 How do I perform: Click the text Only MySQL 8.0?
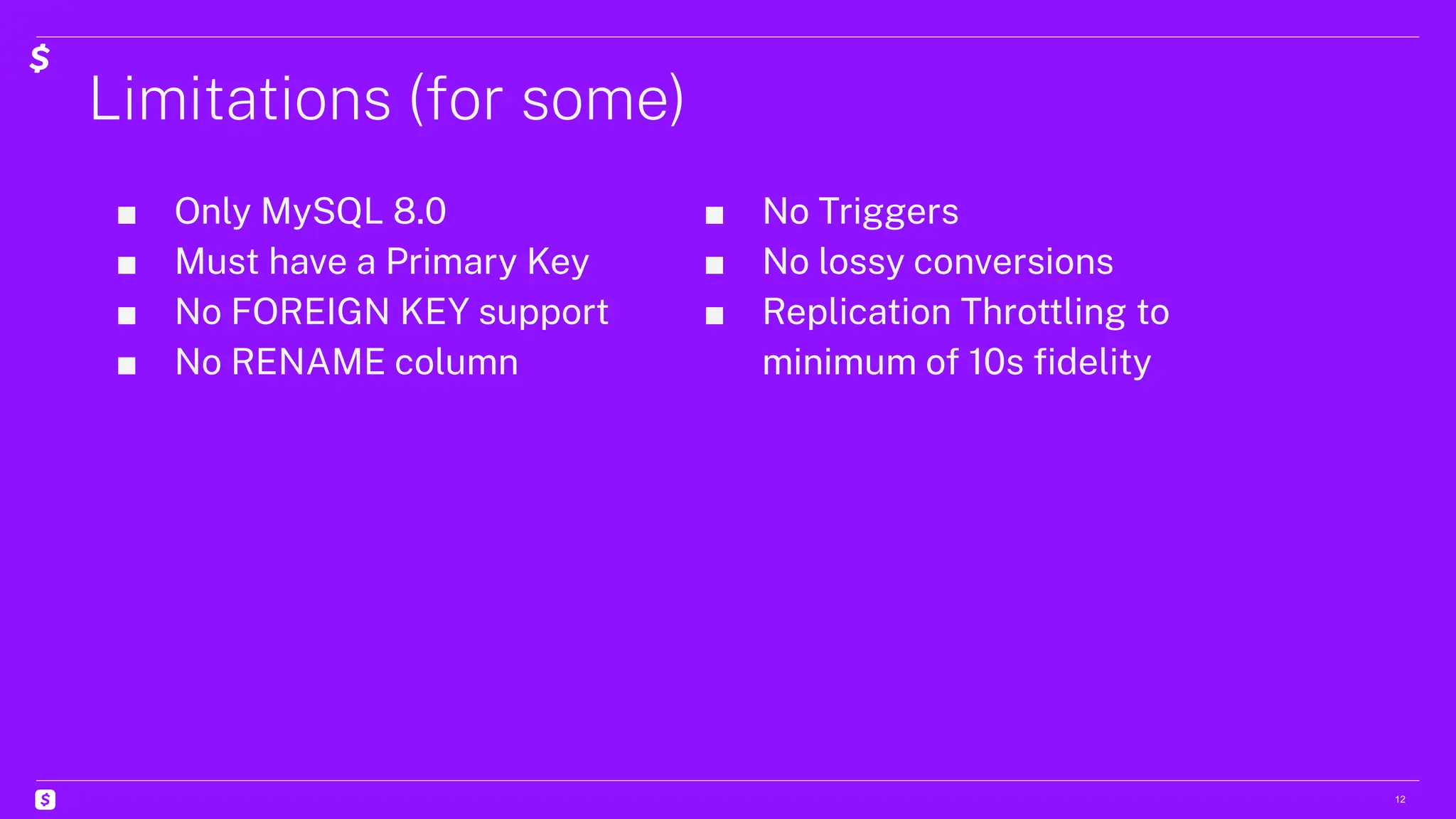click(x=311, y=211)
